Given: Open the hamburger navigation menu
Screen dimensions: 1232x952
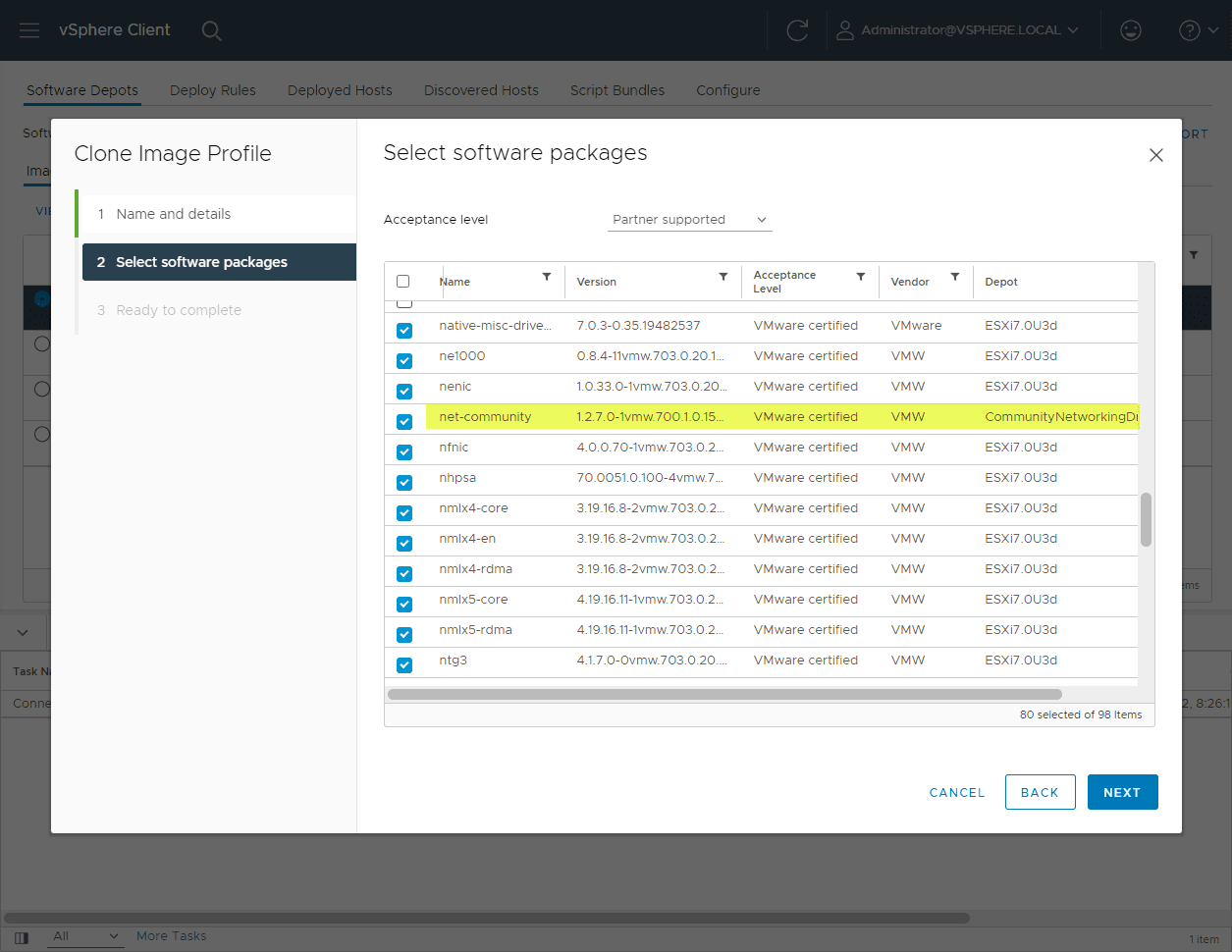Looking at the screenshot, I should coord(29,30).
